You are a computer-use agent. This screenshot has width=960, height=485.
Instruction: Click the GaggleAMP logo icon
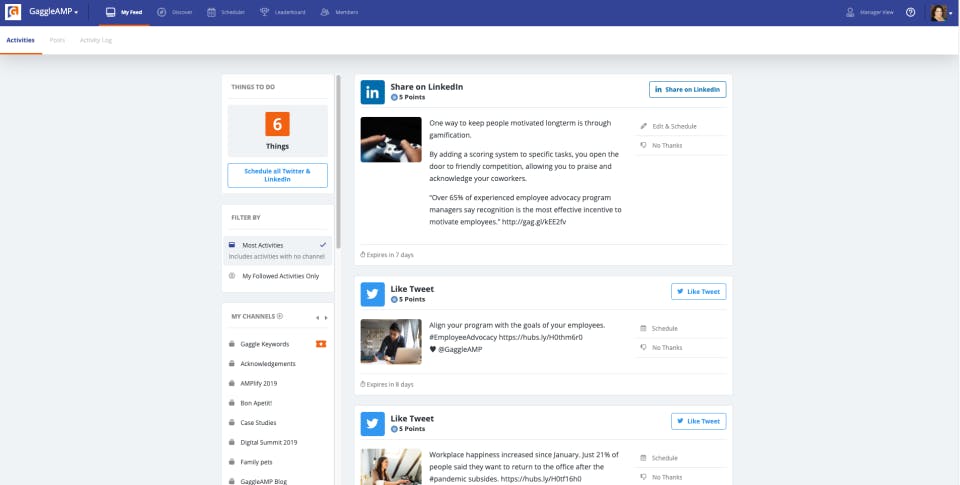(13, 12)
